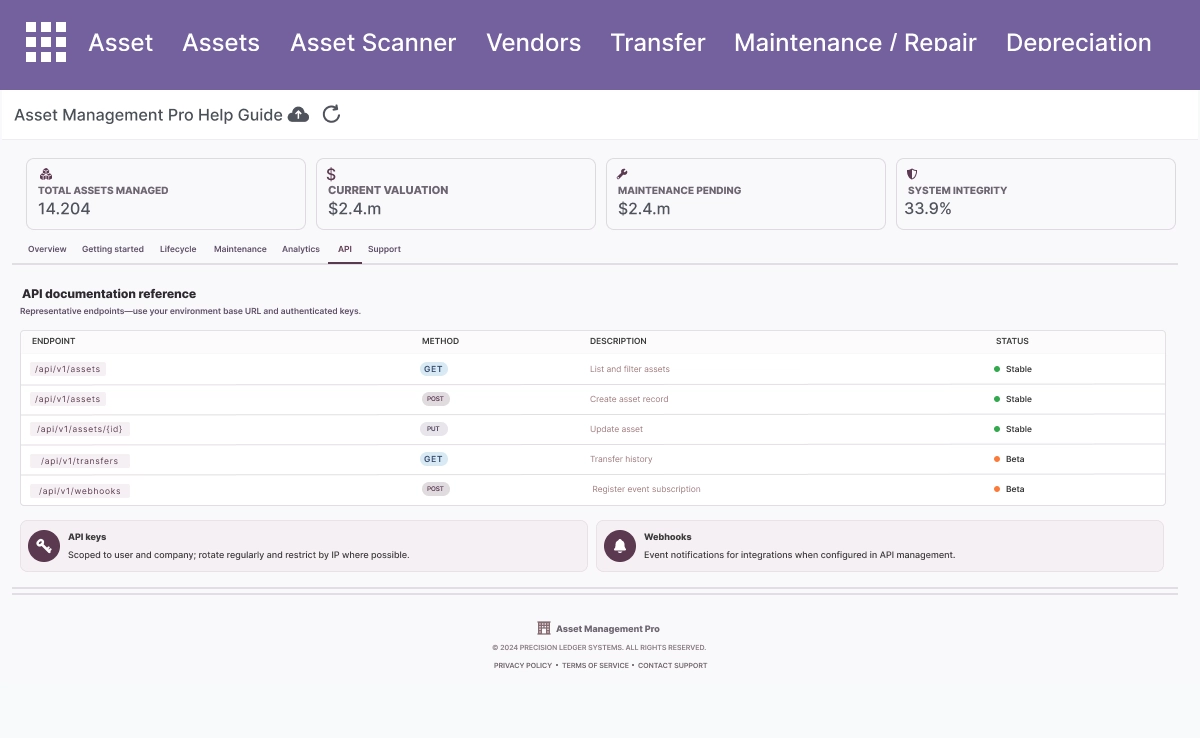Click the POST badge in Register event subscription row
This screenshot has height=738, width=1200.
[x=435, y=489]
